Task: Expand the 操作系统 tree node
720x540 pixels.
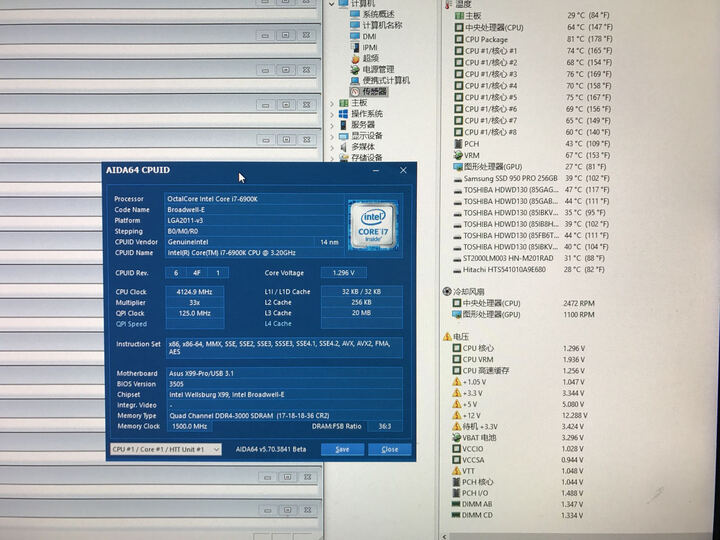Action: (x=332, y=114)
